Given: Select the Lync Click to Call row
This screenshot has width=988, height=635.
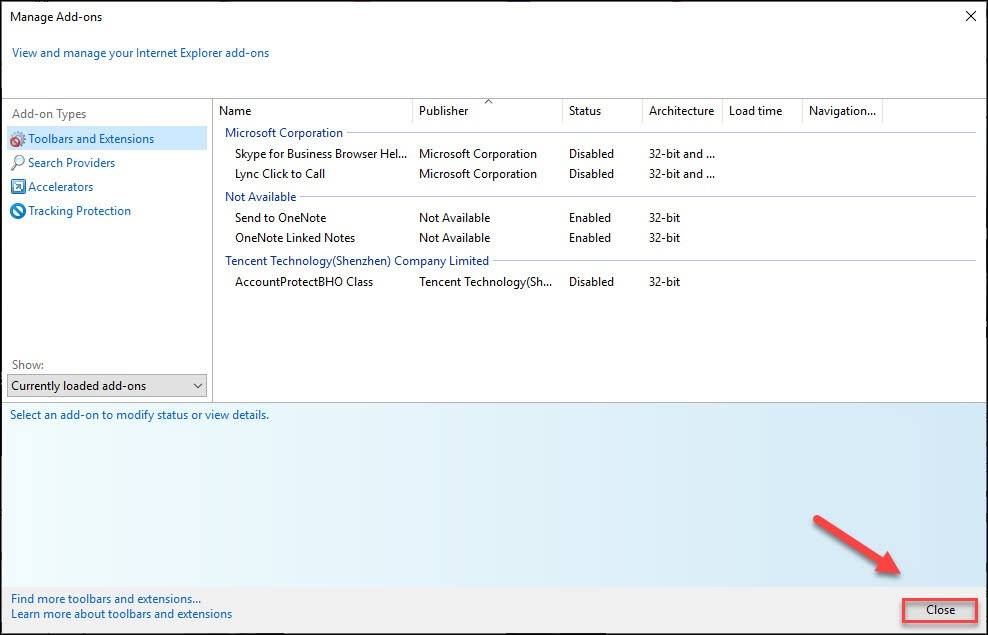Looking at the screenshot, I should (x=280, y=174).
